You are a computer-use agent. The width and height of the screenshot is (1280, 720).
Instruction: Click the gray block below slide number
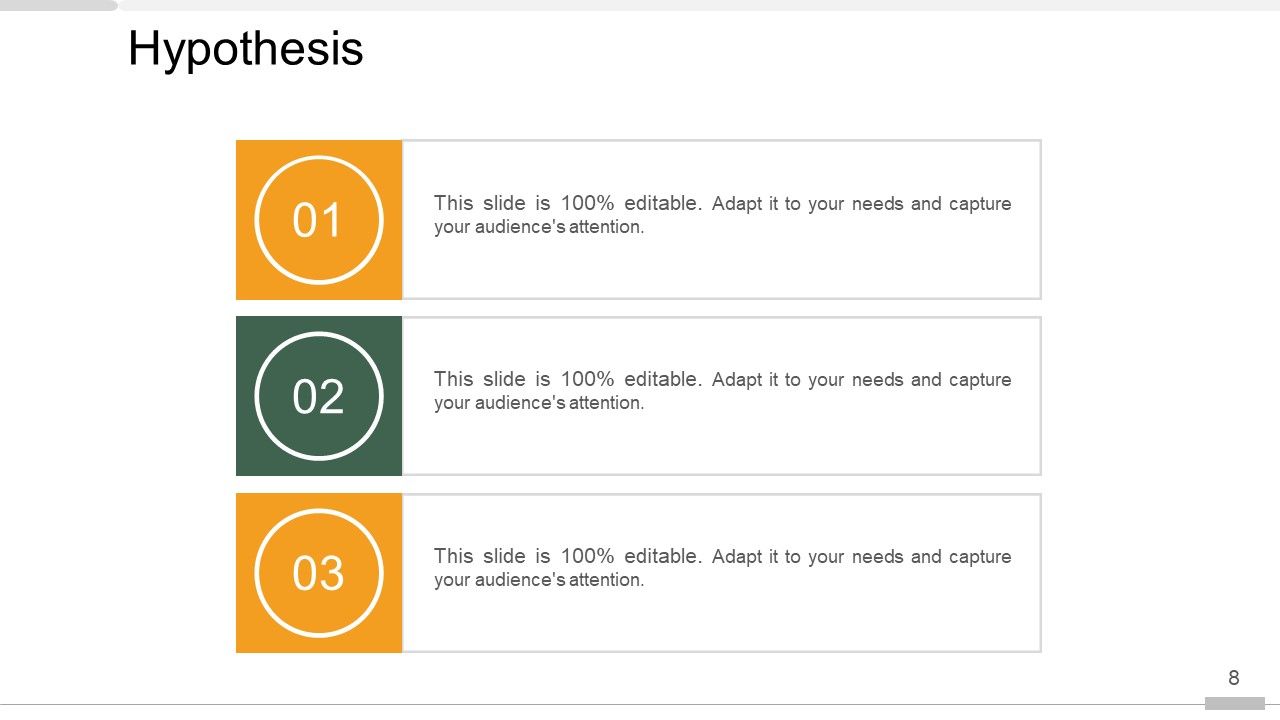1234,704
